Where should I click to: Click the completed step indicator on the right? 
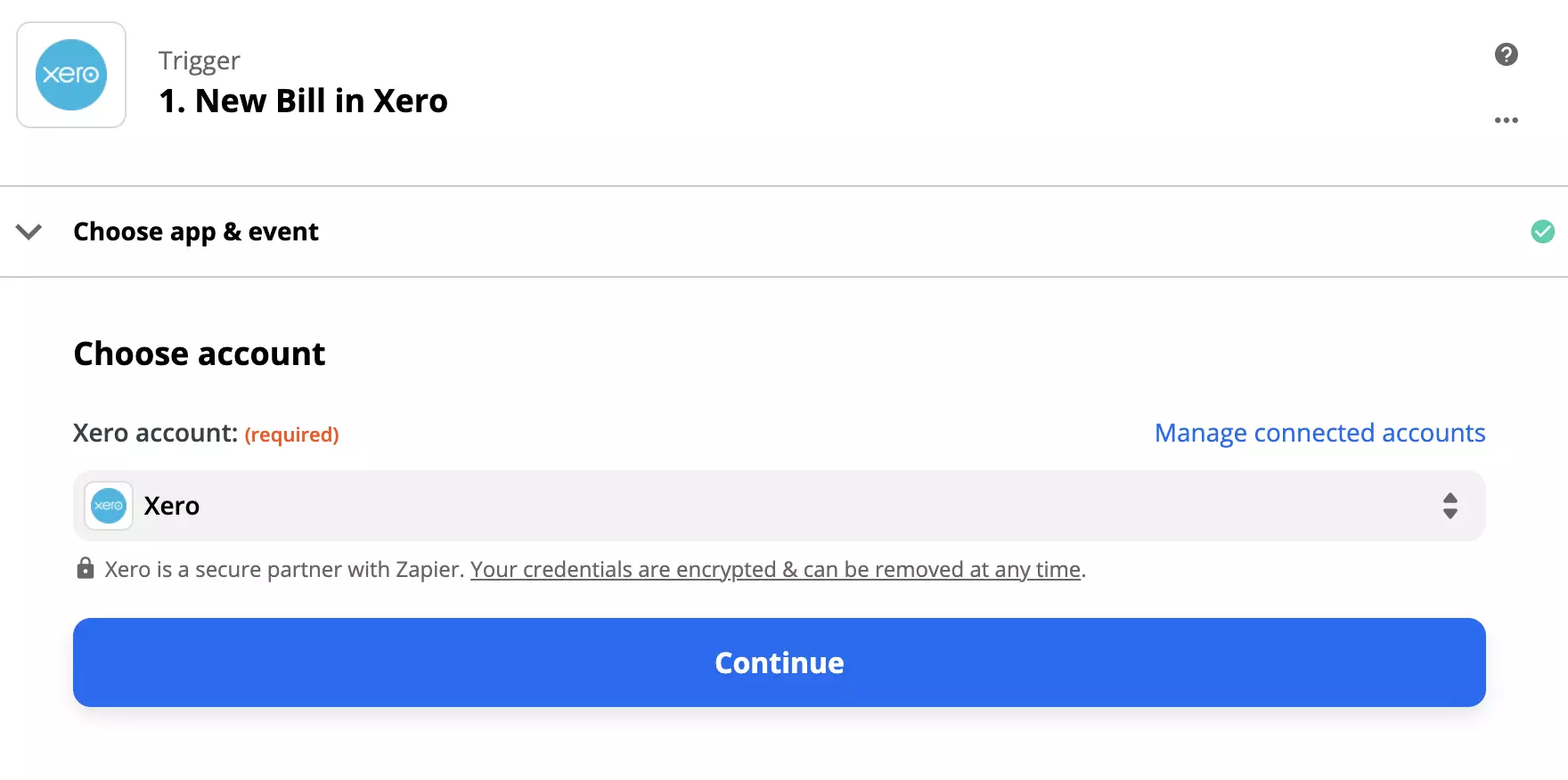click(x=1543, y=232)
